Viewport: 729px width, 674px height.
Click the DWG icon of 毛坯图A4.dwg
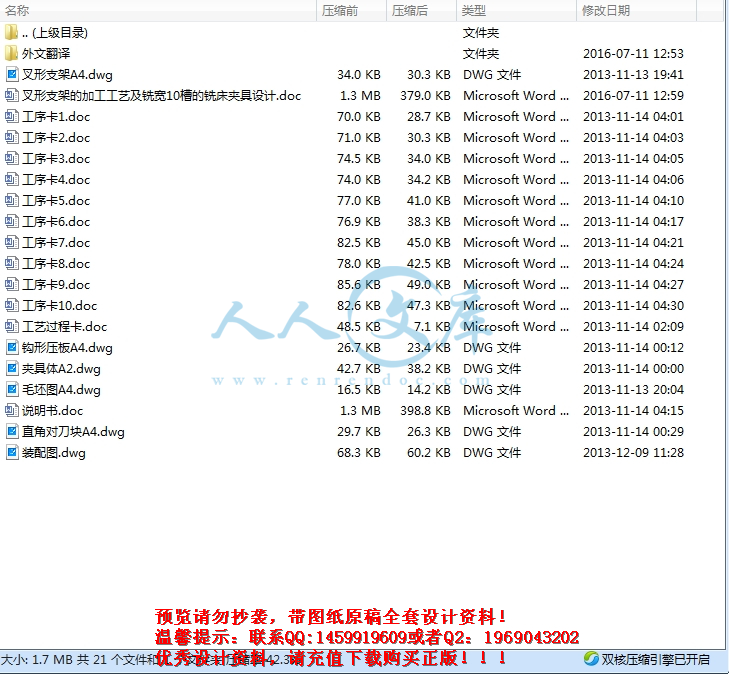12,390
